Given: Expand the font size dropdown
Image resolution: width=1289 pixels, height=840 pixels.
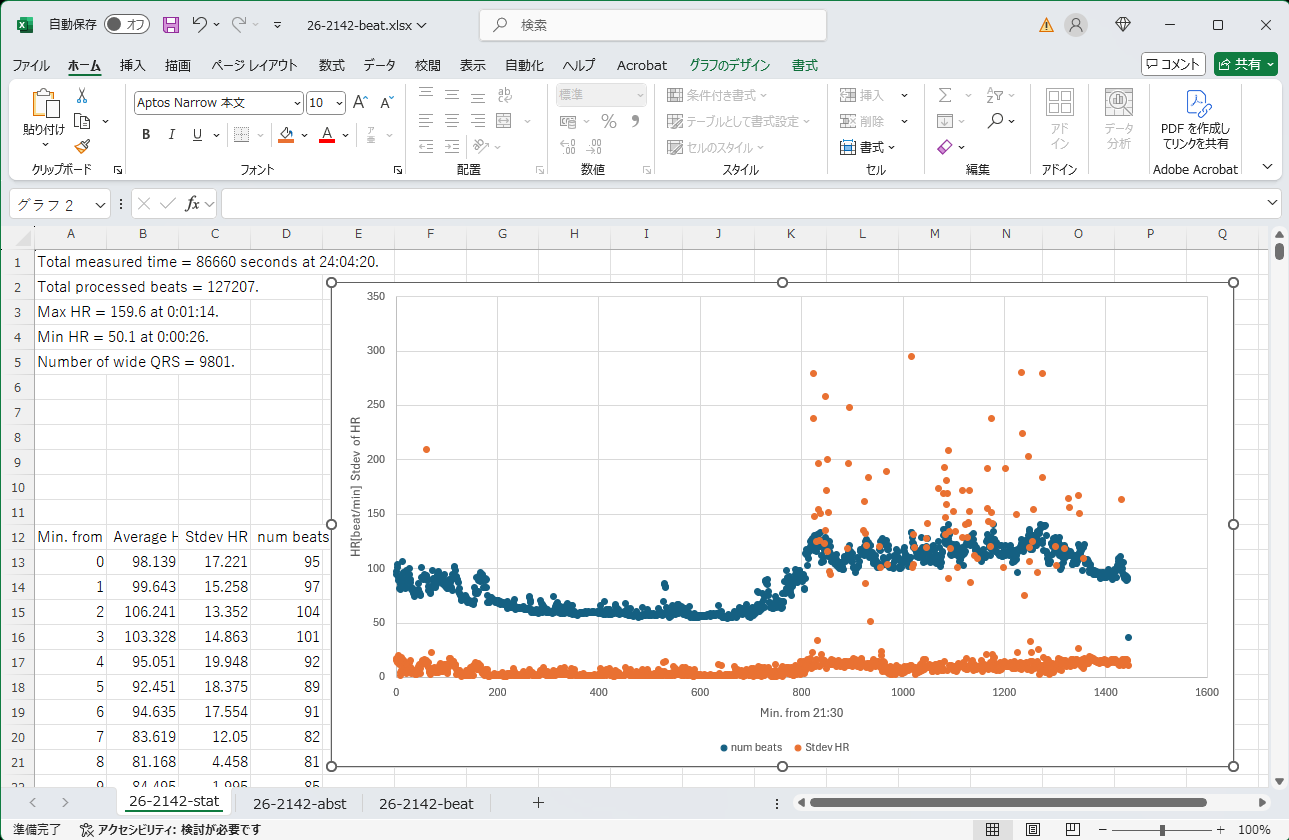Looking at the screenshot, I should click(x=339, y=103).
